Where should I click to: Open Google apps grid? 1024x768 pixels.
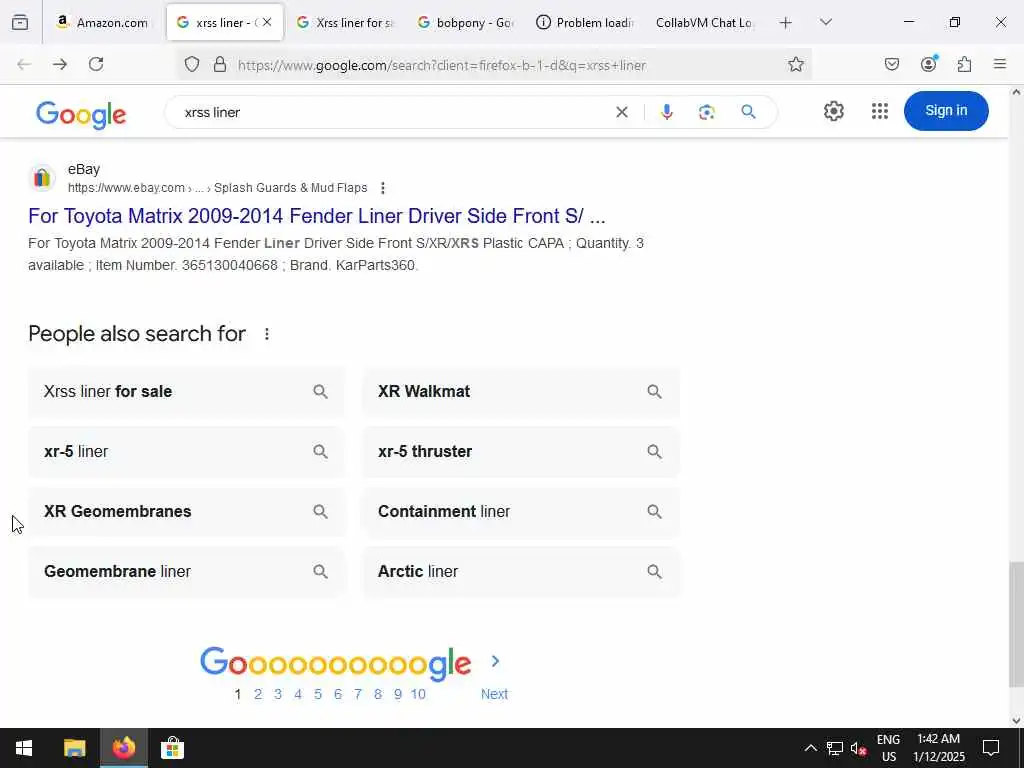point(880,111)
